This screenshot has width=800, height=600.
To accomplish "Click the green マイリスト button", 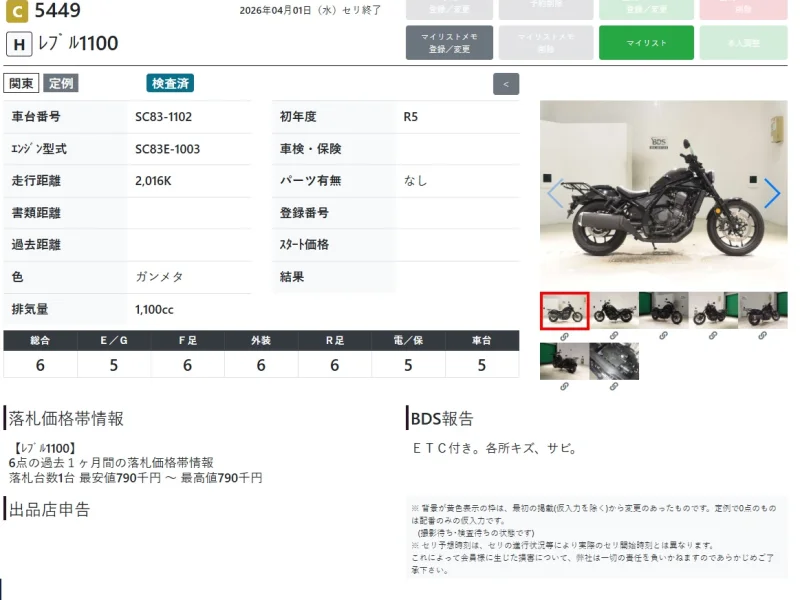I will pos(646,43).
